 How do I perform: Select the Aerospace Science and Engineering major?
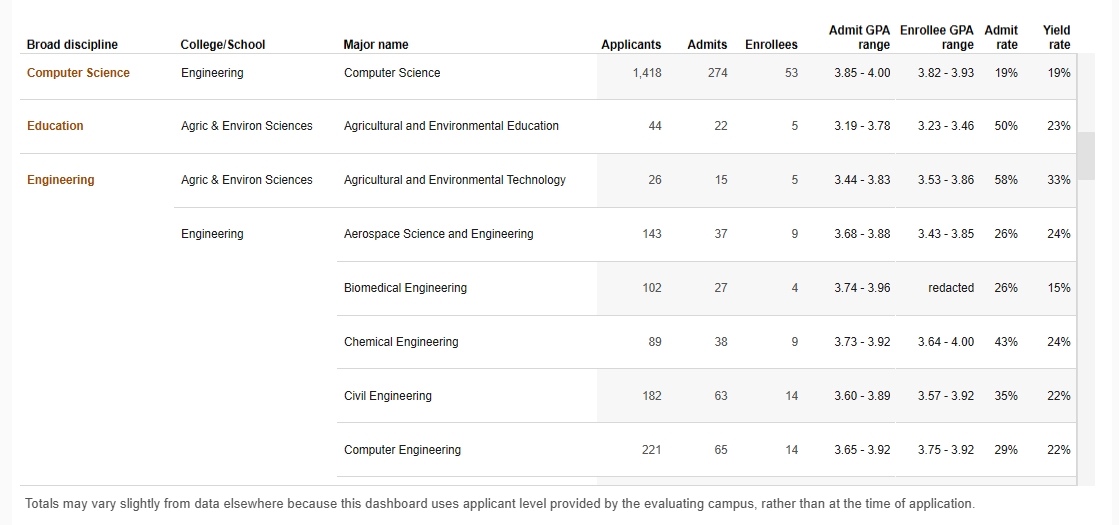[438, 234]
